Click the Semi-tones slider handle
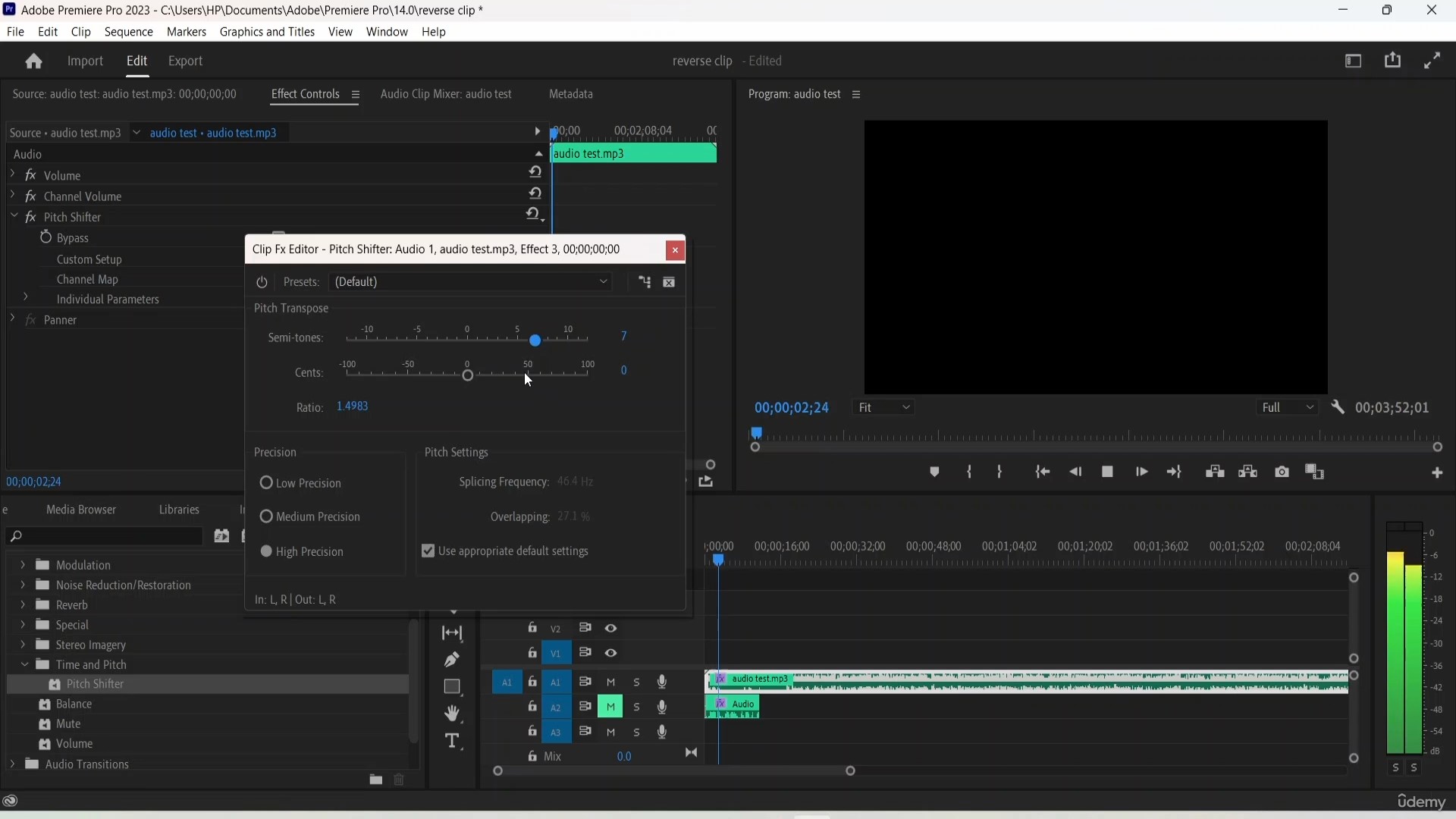1456x819 pixels. tap(535, 341)
